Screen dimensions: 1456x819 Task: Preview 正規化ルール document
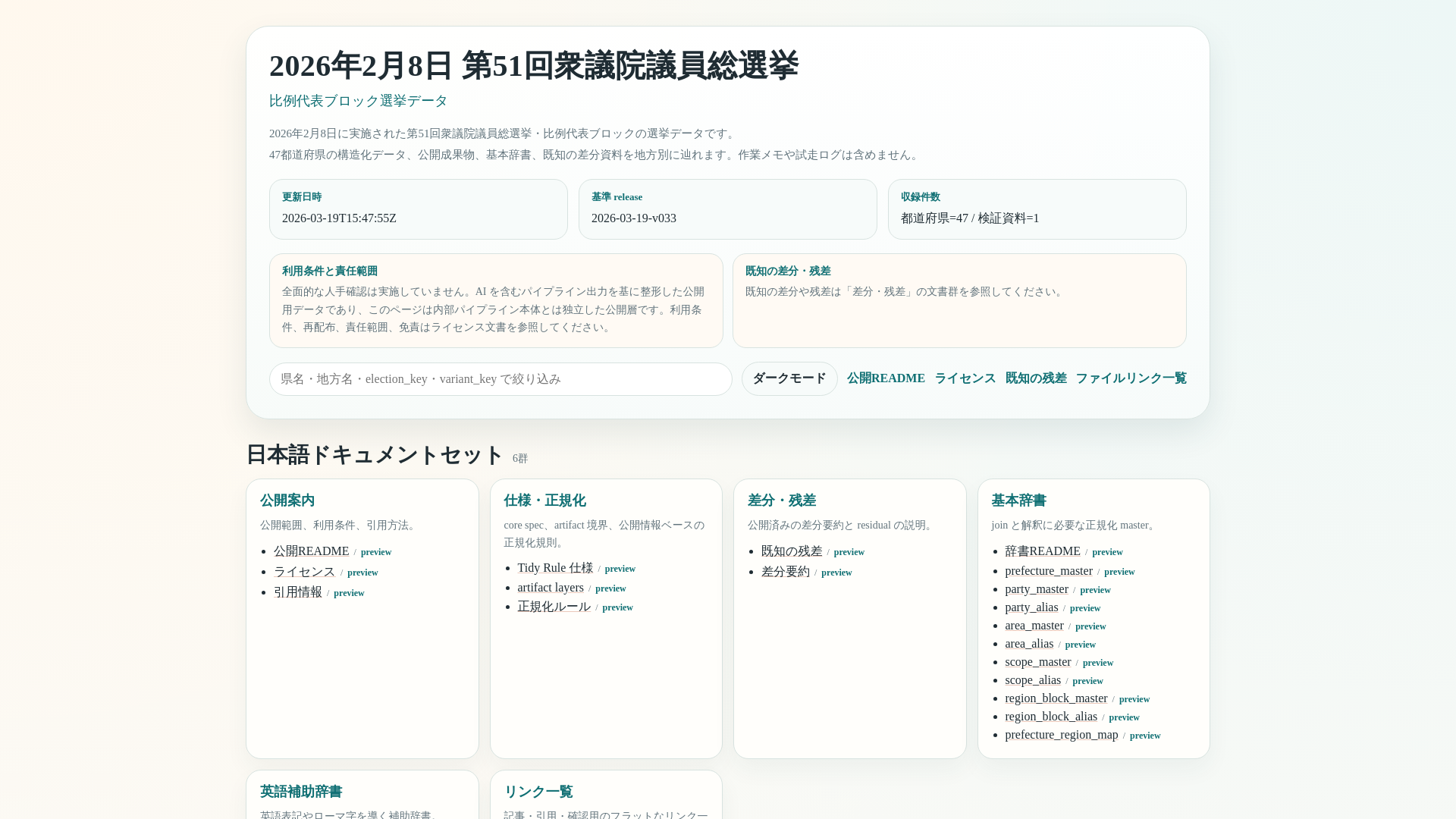click(x=617, y=607)
